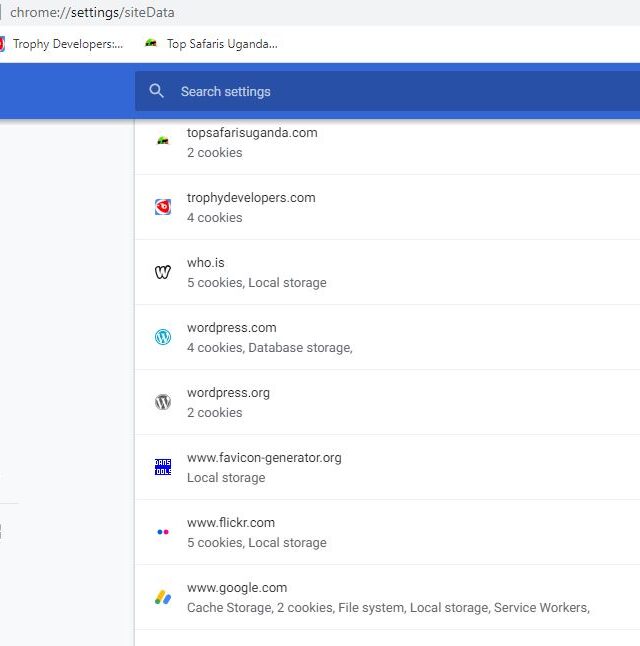Open trophydevelopers.com site data entry
This screenshot has height=646, width=640.
387,207
